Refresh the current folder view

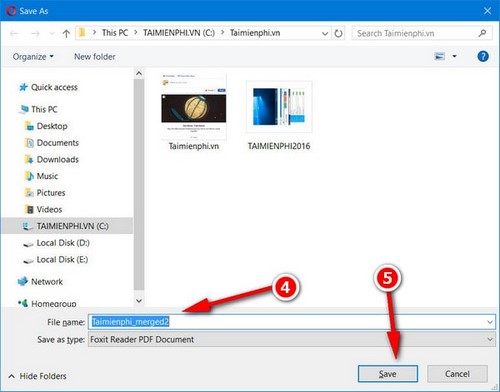tap(338, 33)
